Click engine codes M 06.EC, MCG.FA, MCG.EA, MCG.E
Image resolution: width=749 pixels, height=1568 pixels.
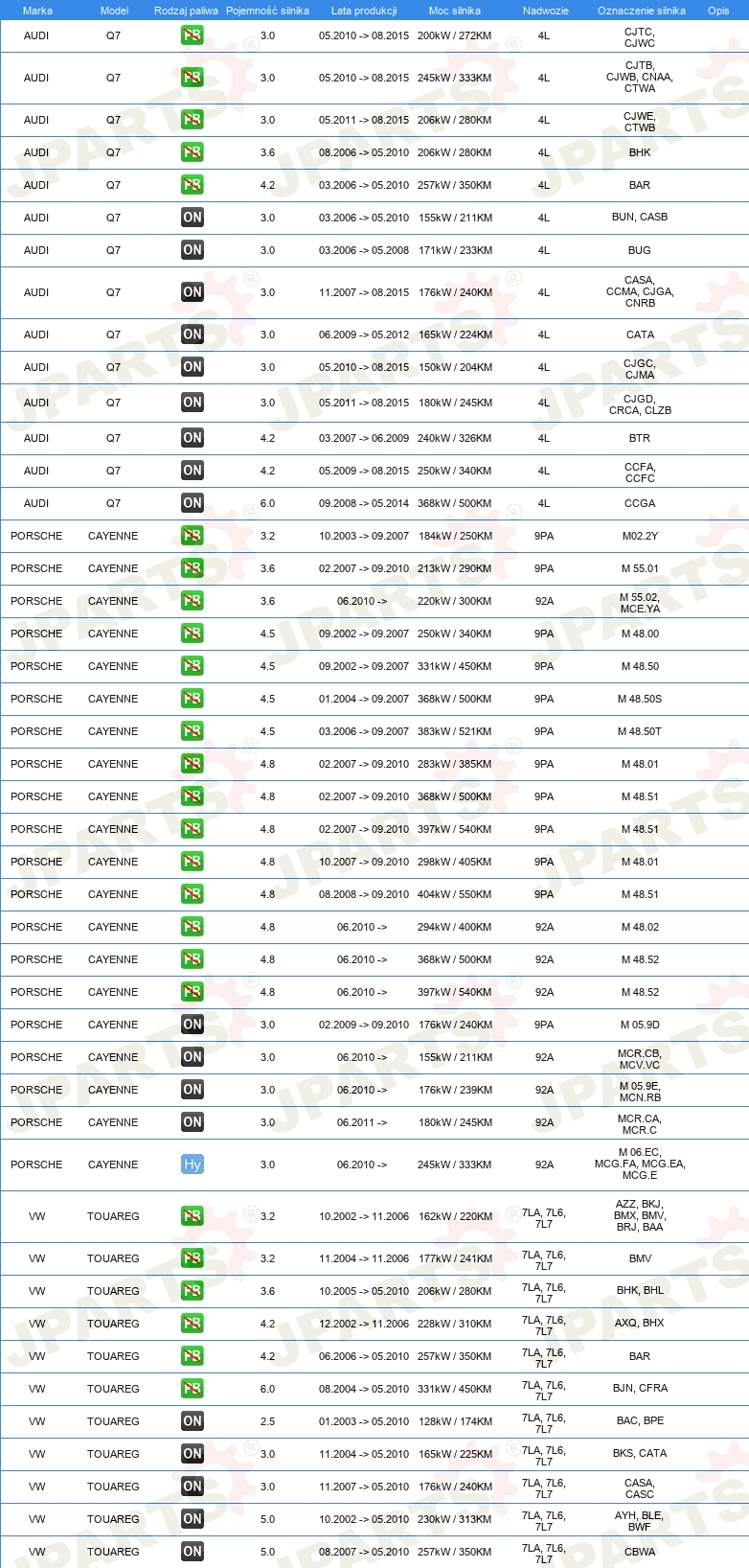coord(640,1164)
